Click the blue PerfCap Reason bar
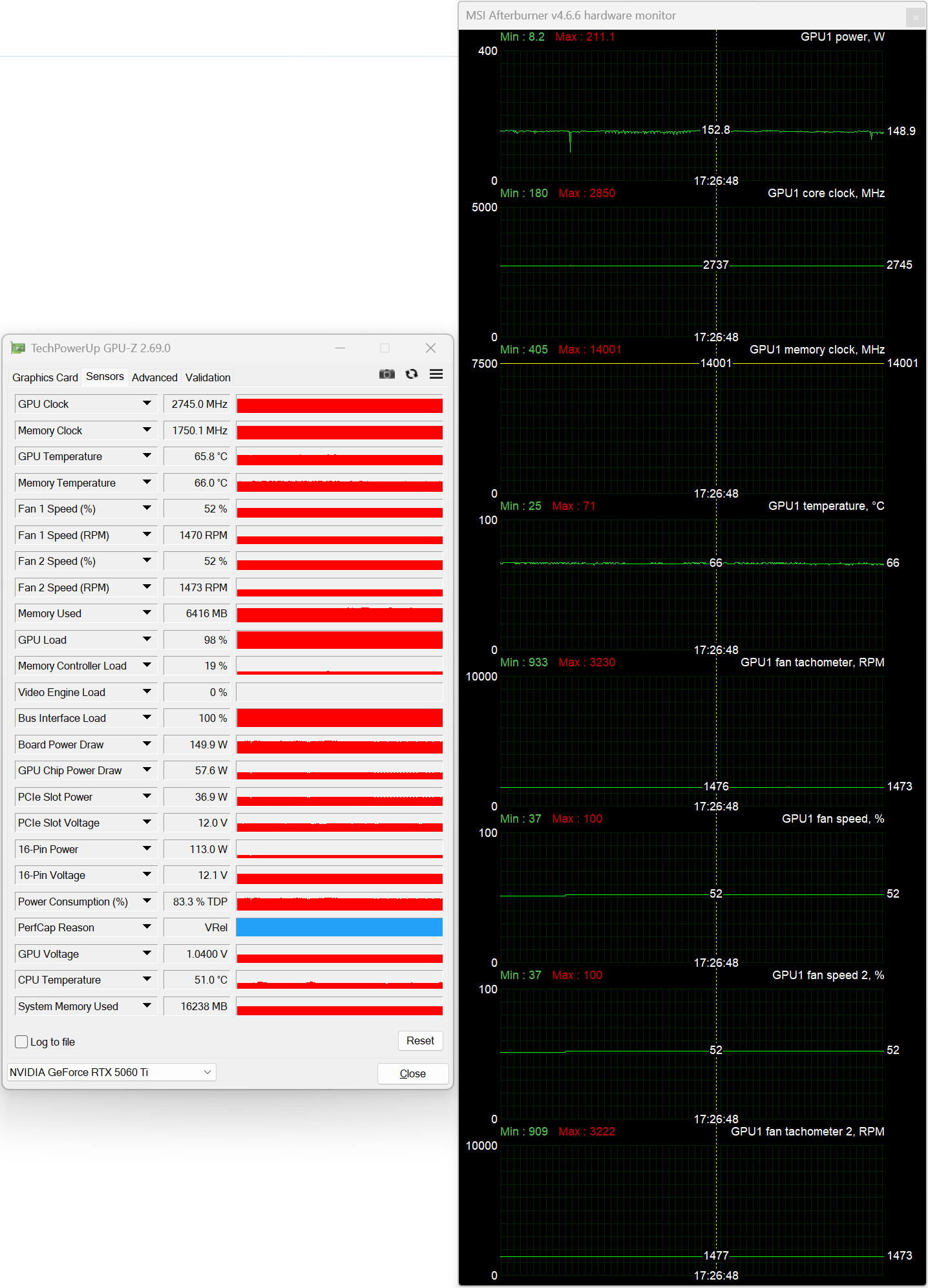 pyautogui.click(x=339, y=927)
